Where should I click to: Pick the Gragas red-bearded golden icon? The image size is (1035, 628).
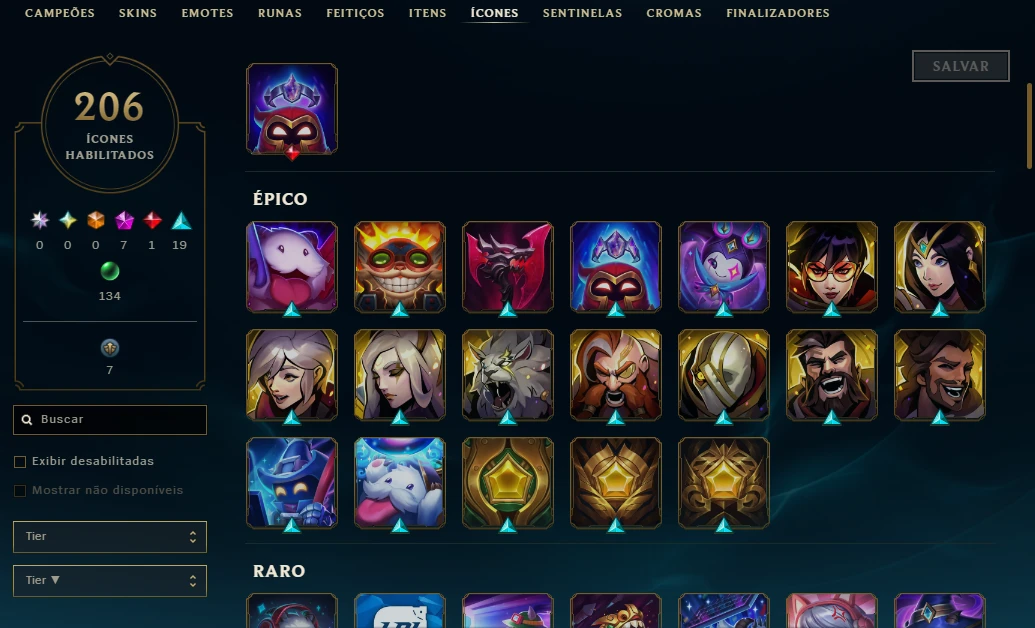click(x=616, y=375)
